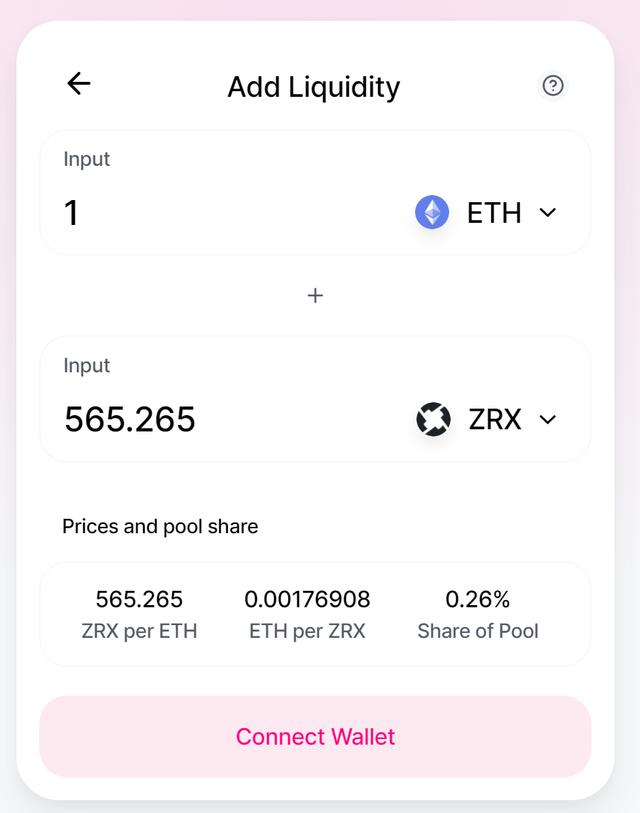Open the ZRX token selector
Screen dimensions: 640x813
click(485, 419)
